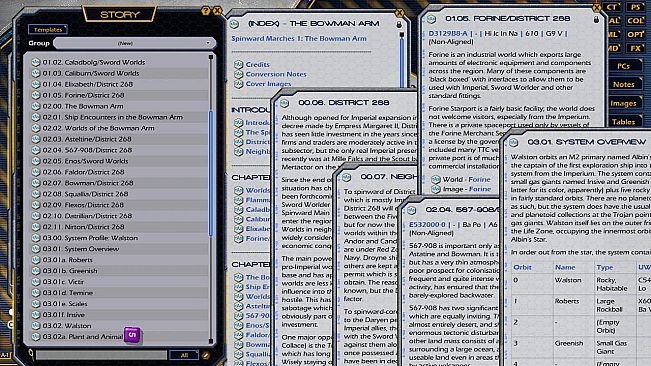Open the Cover Images link
The image size is (651, 366).
(x=268, y=84)
